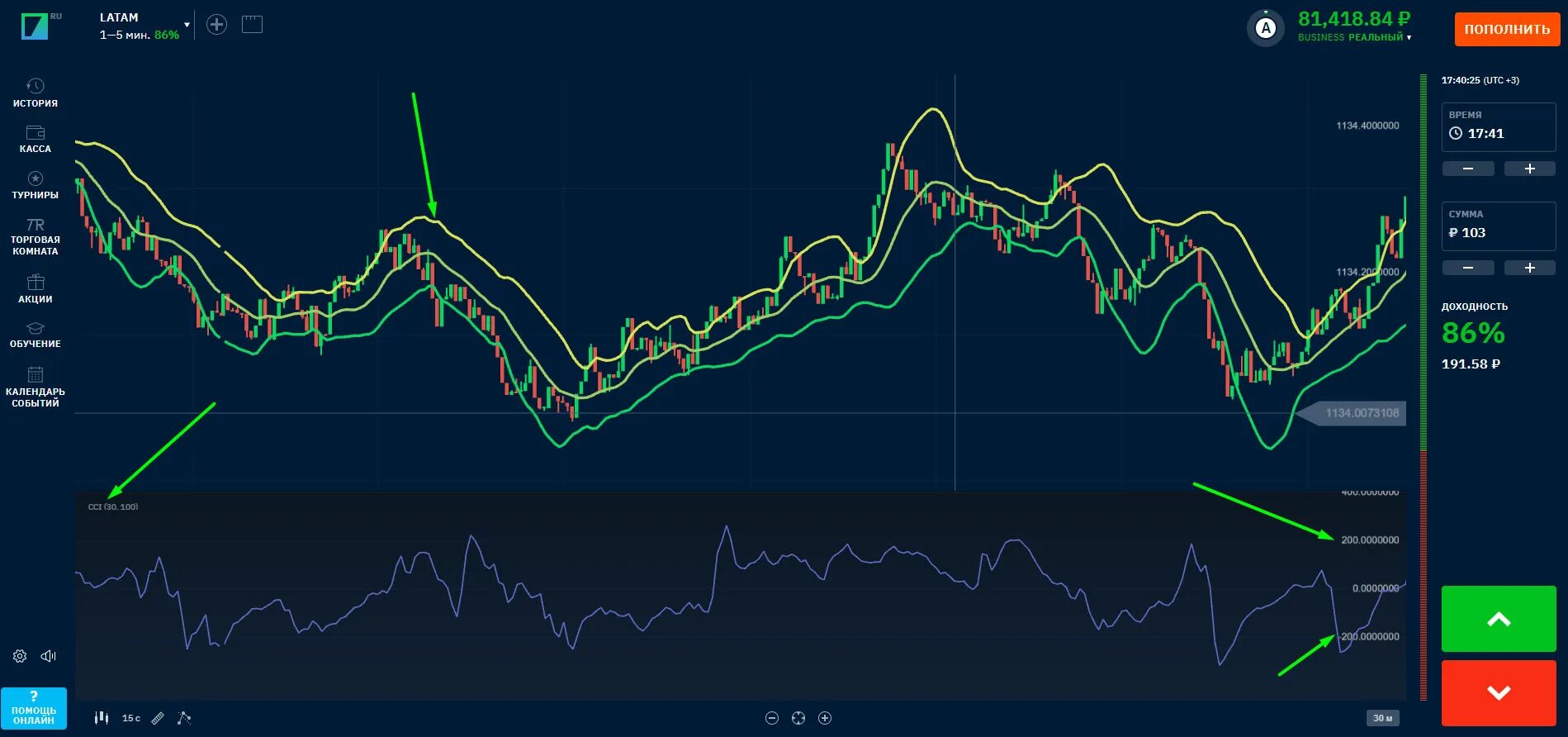The image size is (1568, 737).
Task: Open the chart layout grid icon
Action: [252, 25]
